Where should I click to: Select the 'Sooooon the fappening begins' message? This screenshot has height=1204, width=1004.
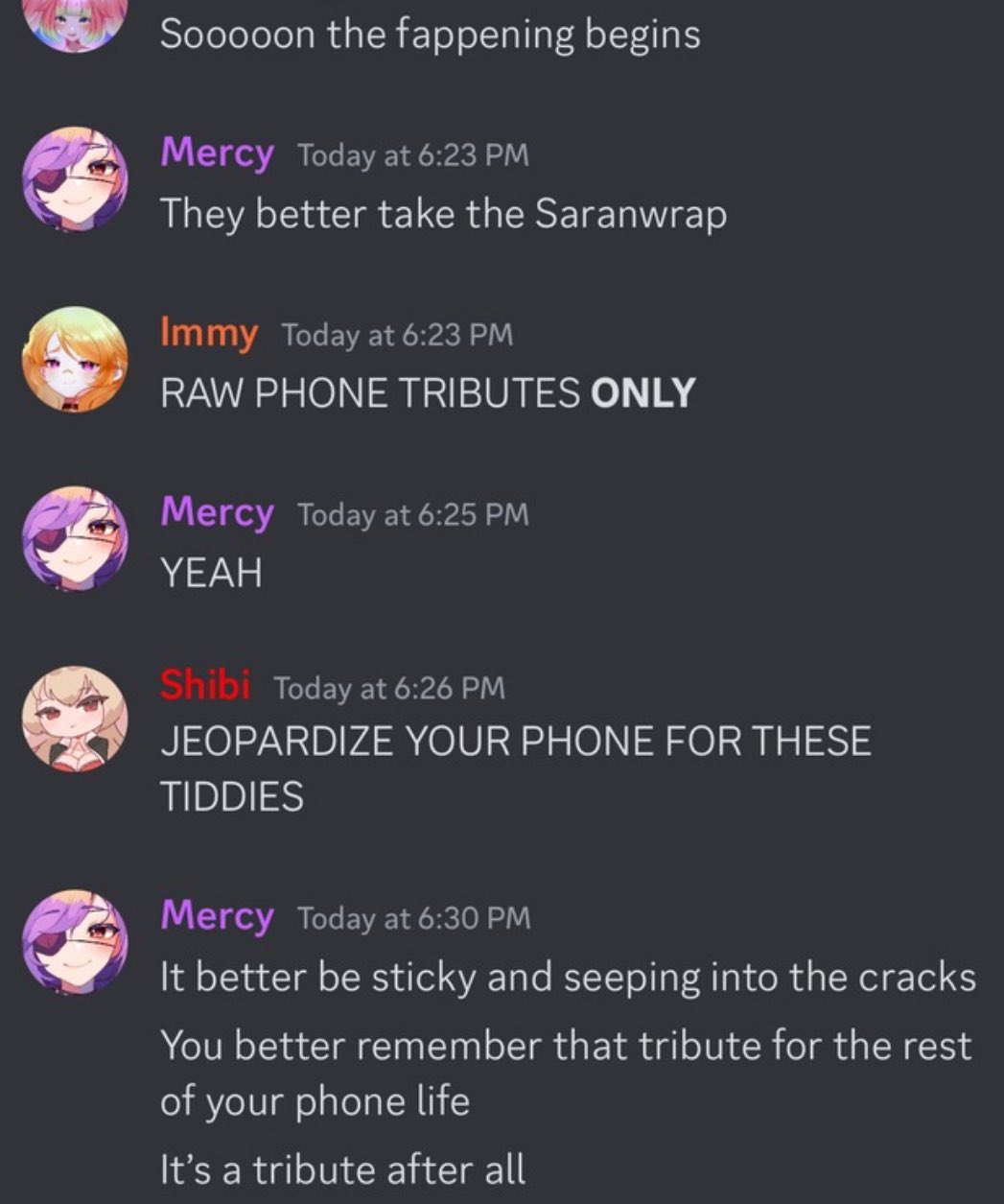[430, 35]
